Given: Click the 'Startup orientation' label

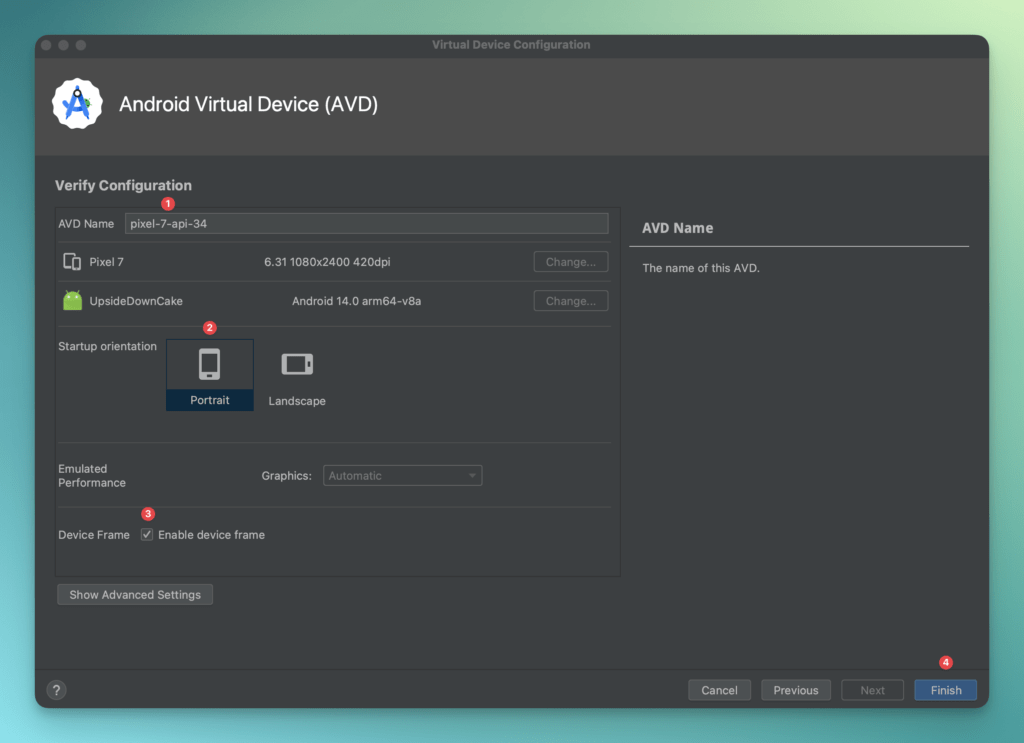Looking at the screenshot, I should pos(107,346).
